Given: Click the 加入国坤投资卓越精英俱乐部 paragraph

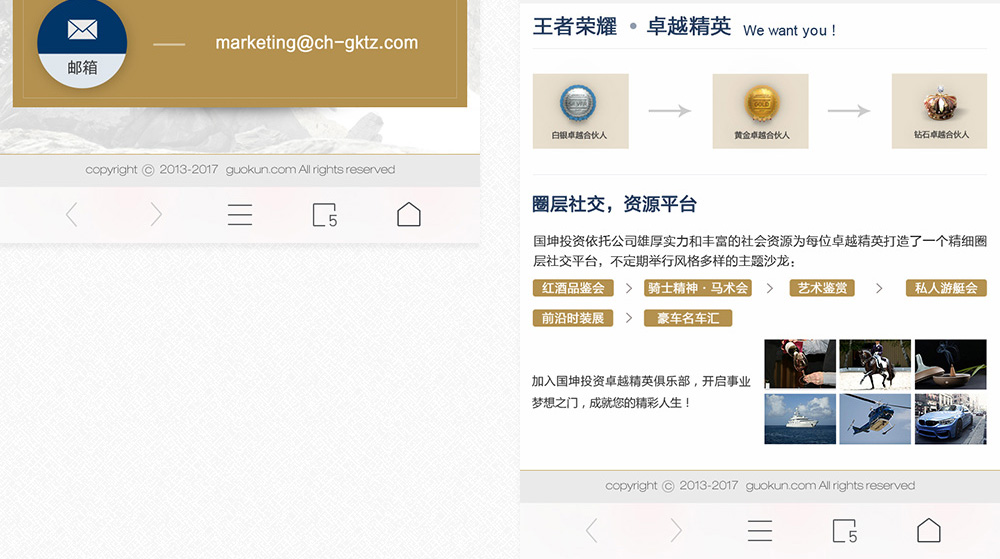Looking at the screenshot, I should coord(642,391).
